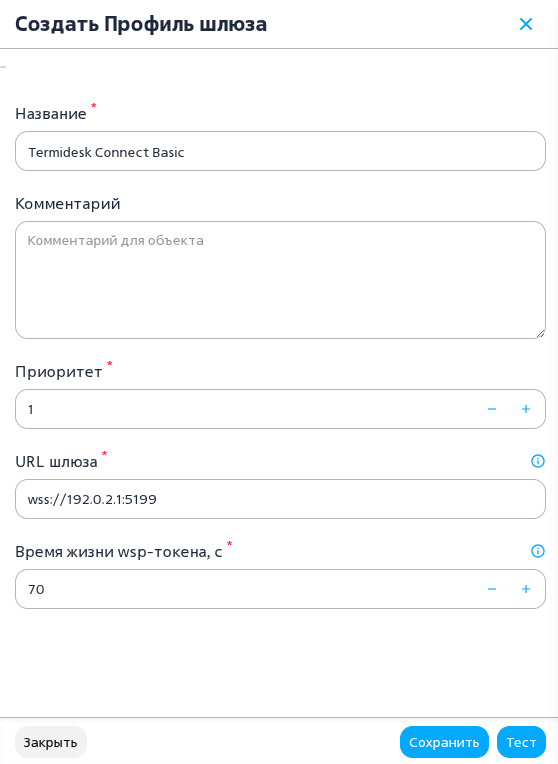Click the Комментарий label text
The image size is (558, 764).
pyautogui.click(x=68, y=204)
